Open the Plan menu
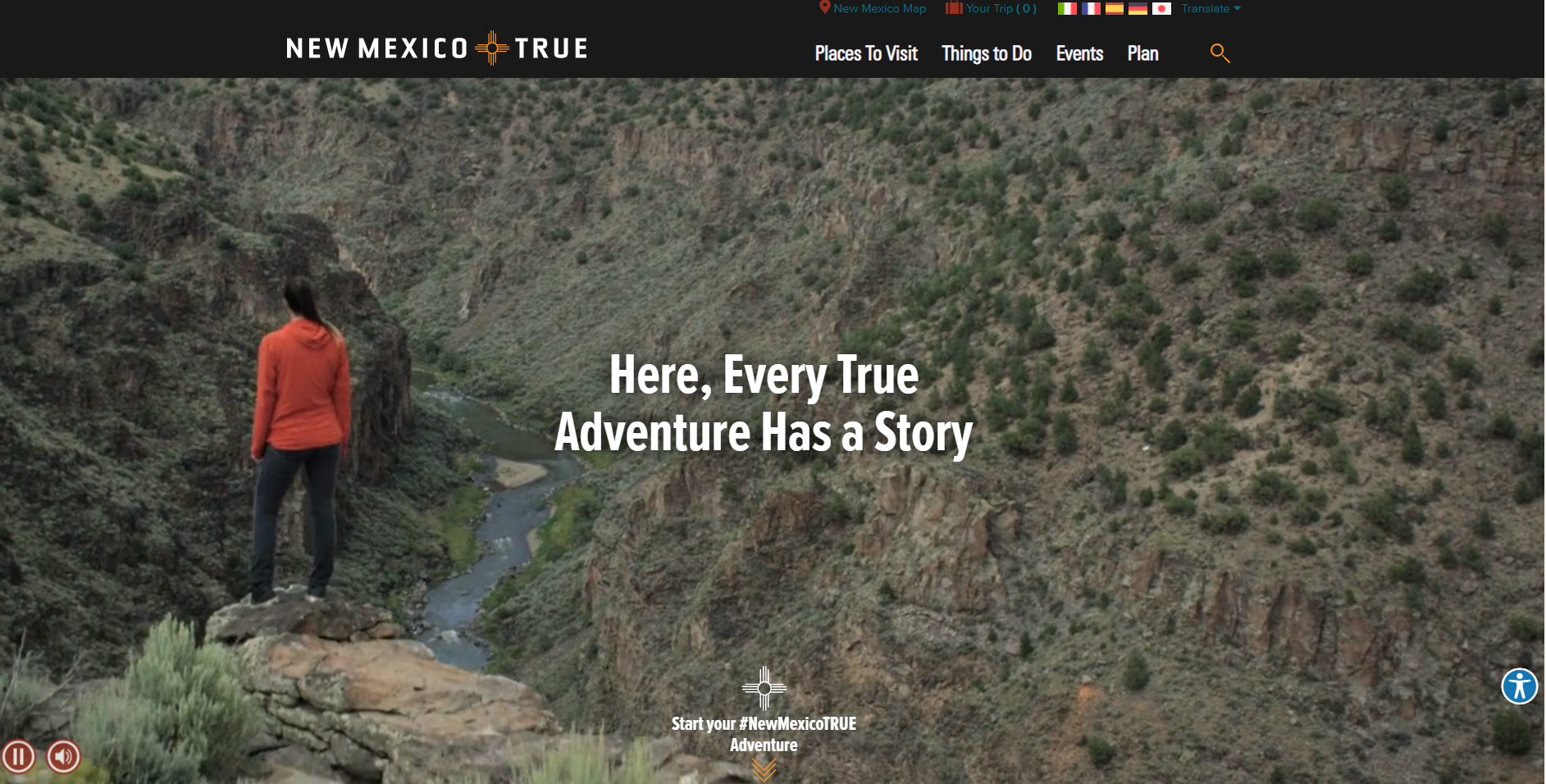This screenshot has height=784, width=1546. 1142,53
